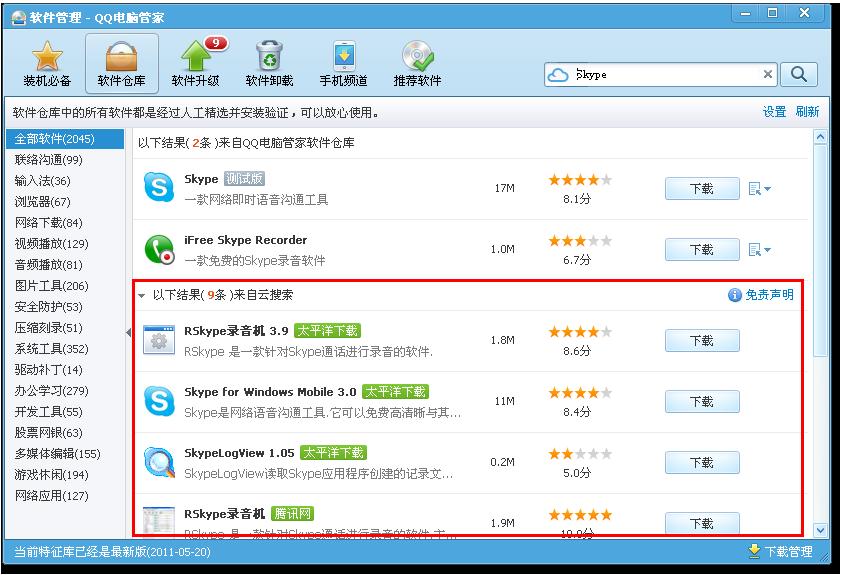Viewport: 843px width, 575px height.
Task: Select 驱动补丁(14) category
Action: [x=48, y=370]
